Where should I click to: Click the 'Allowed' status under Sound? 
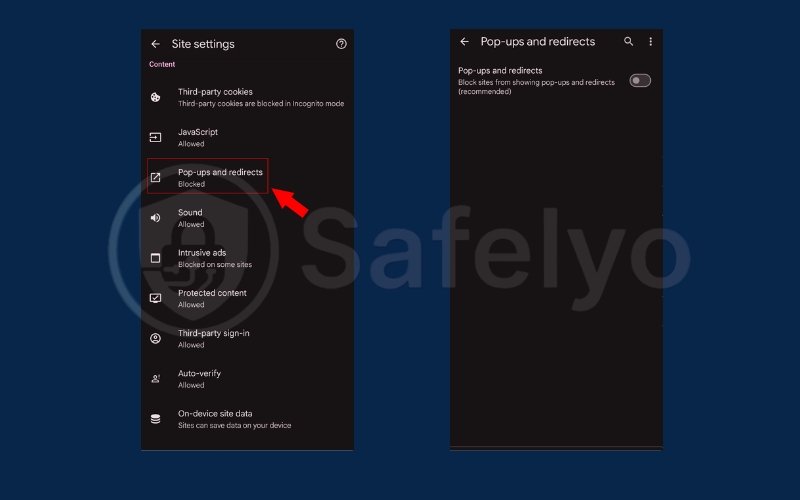coord(191,224)
